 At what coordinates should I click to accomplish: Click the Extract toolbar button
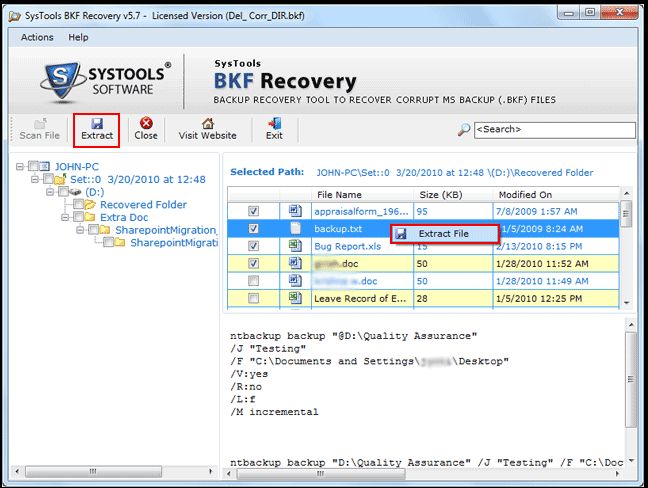pyautogui.click(x=97, y=130)
